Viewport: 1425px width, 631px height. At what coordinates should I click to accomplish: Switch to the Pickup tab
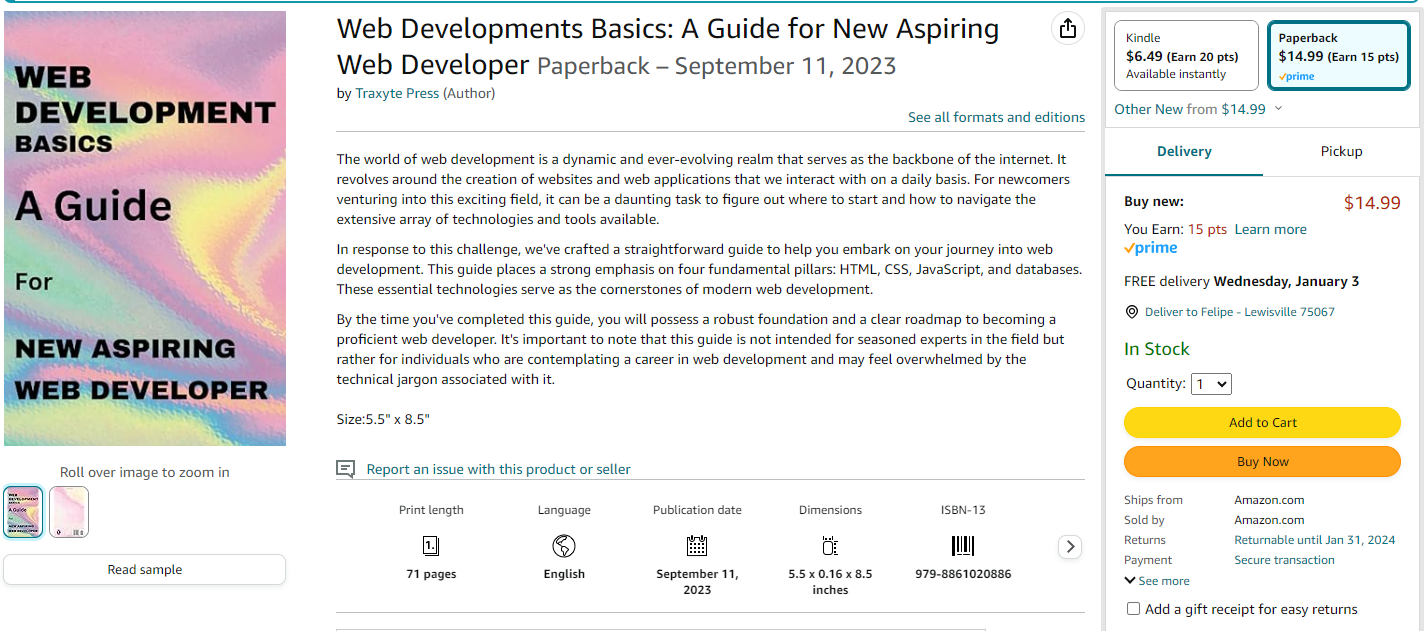click(x=1341, y=151)
